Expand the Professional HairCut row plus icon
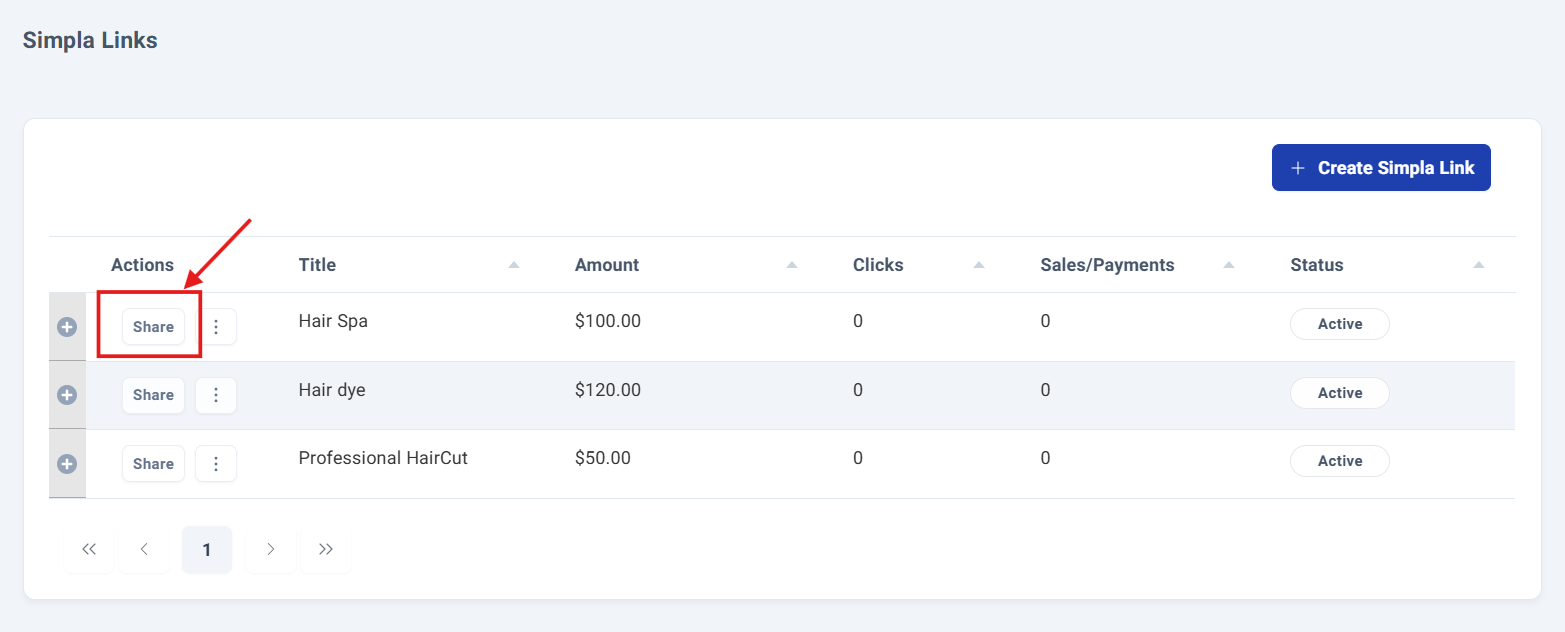This screenshot has height=632, width=1565. pyautogui.click(x=67, y=464)
